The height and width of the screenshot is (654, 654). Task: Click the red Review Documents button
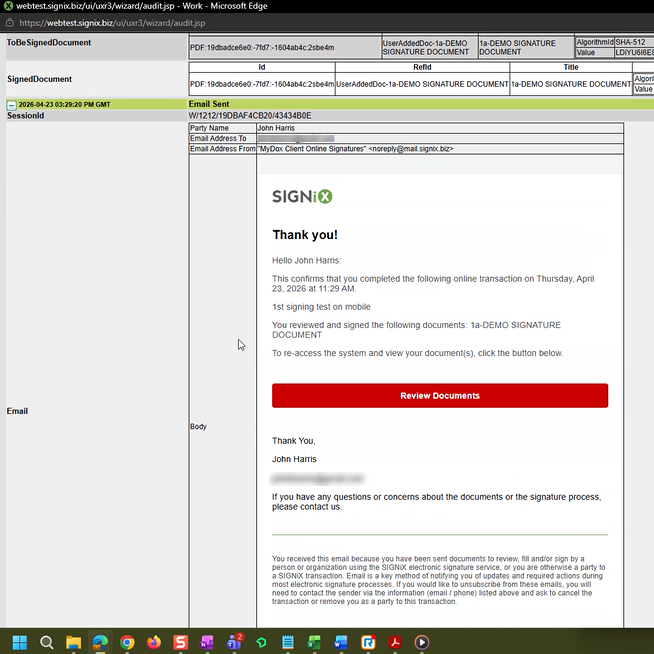(x=439, y=396)
